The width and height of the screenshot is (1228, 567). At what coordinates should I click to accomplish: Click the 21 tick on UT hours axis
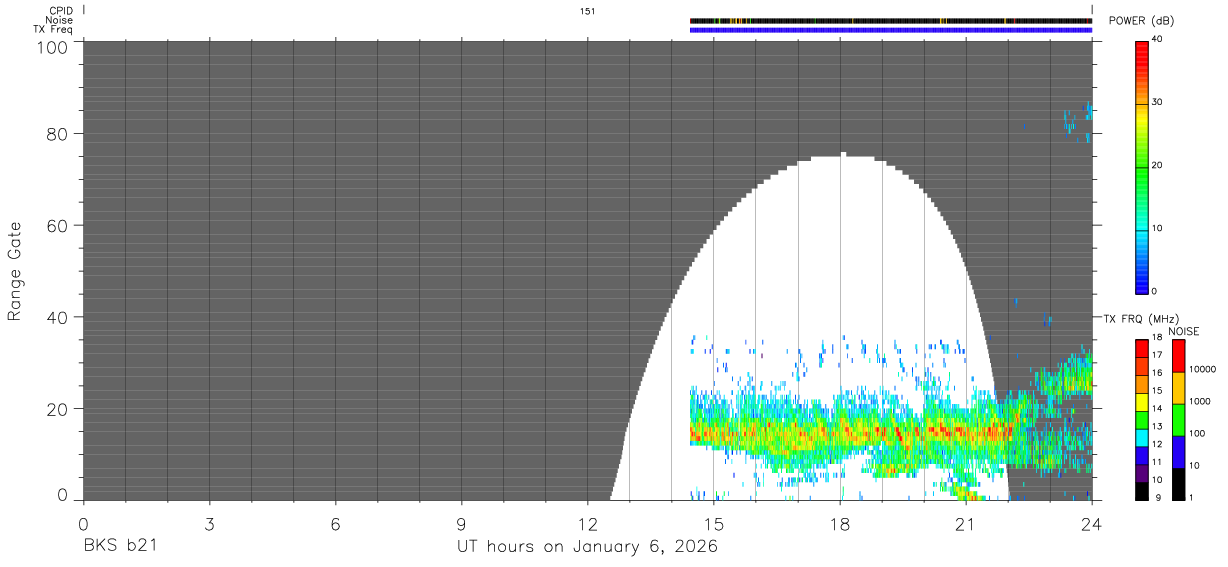[965, 524]
